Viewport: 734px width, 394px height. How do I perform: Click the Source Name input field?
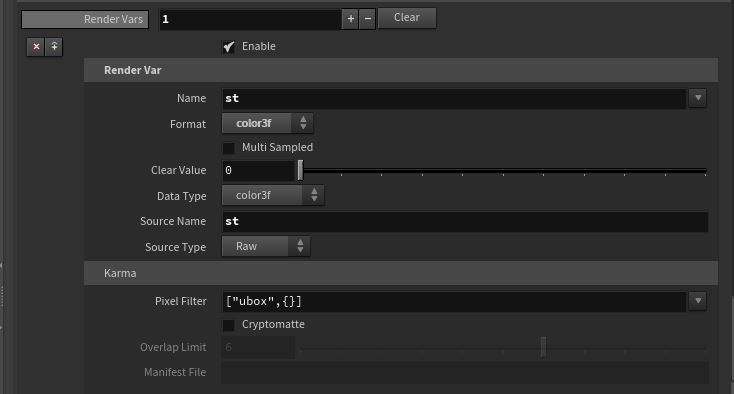[x=465, y=221]
